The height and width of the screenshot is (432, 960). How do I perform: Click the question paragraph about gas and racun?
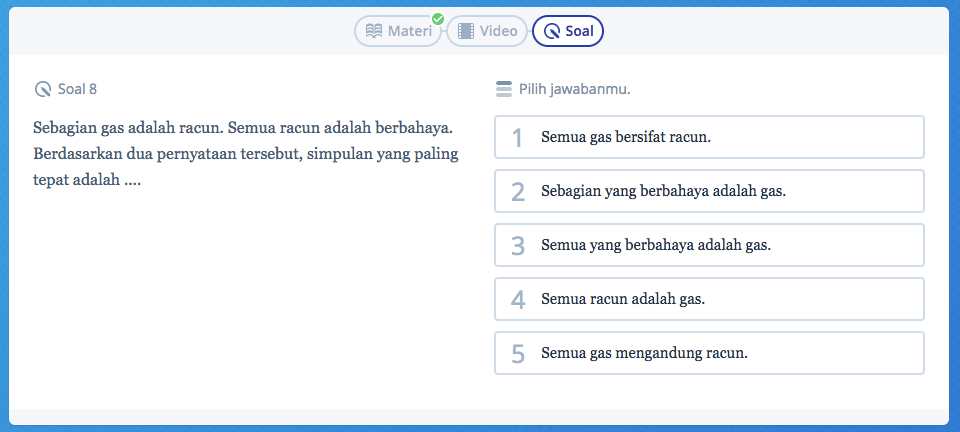[245, 156]
